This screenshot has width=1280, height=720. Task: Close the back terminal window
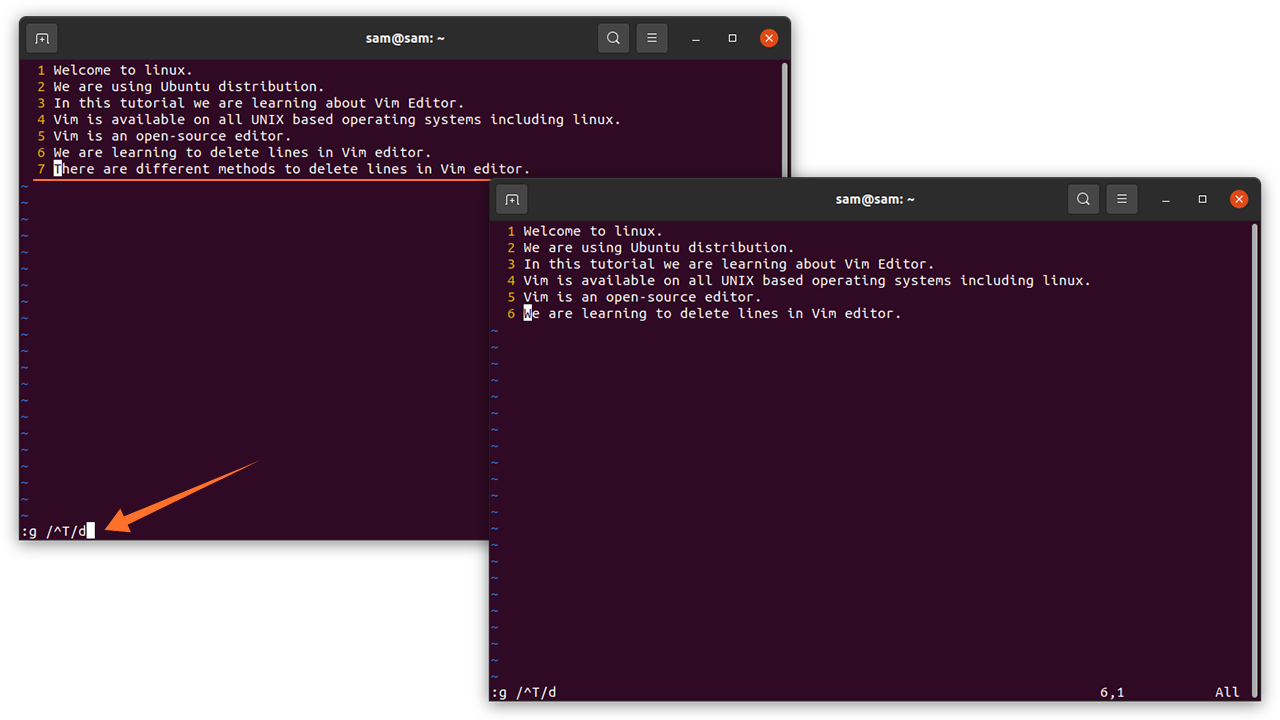click(x=769, y=39)
